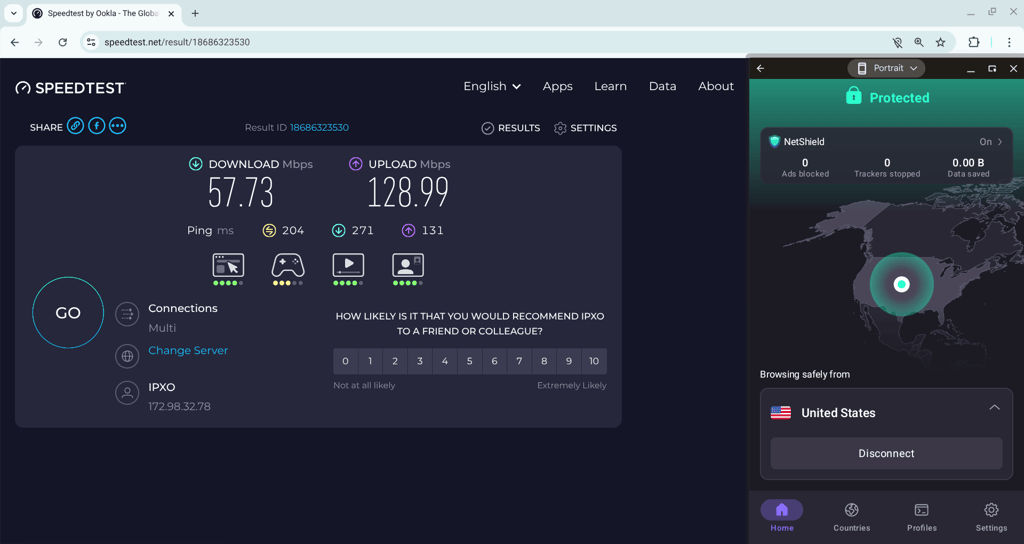The height and width of the screenshot is (544, 1024).
Task: Open the VPN Settings tab
Action: pos(991,517)
